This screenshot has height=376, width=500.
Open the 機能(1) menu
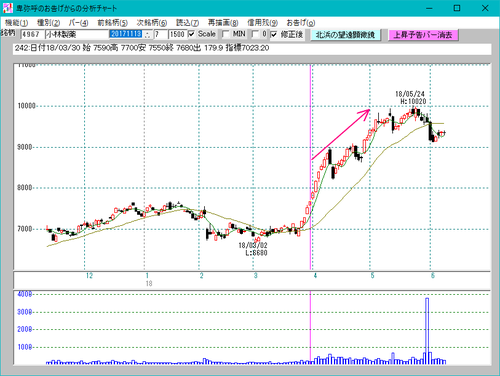[17, 23]
